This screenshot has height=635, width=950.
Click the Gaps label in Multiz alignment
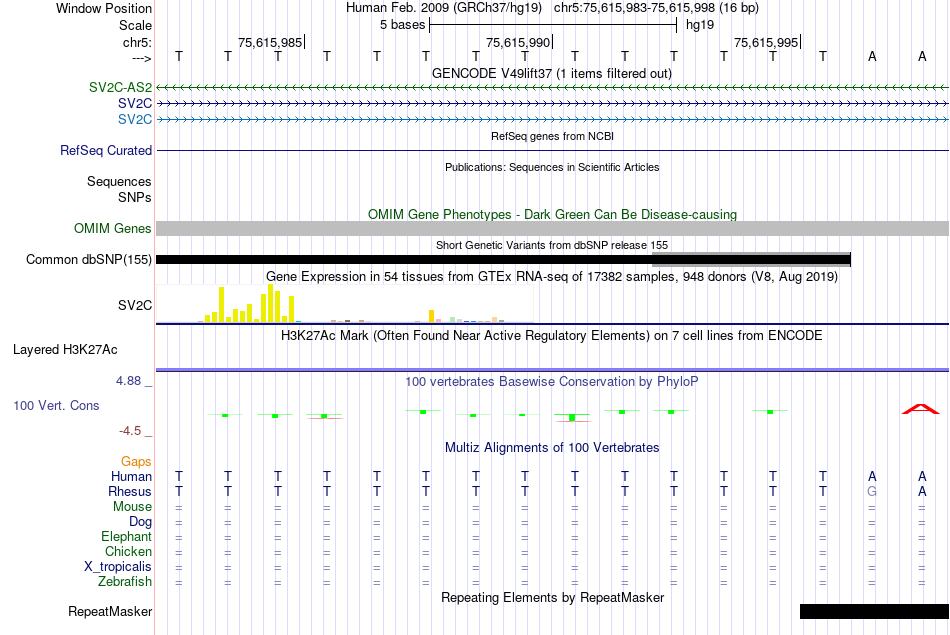(x=136, y=462)
